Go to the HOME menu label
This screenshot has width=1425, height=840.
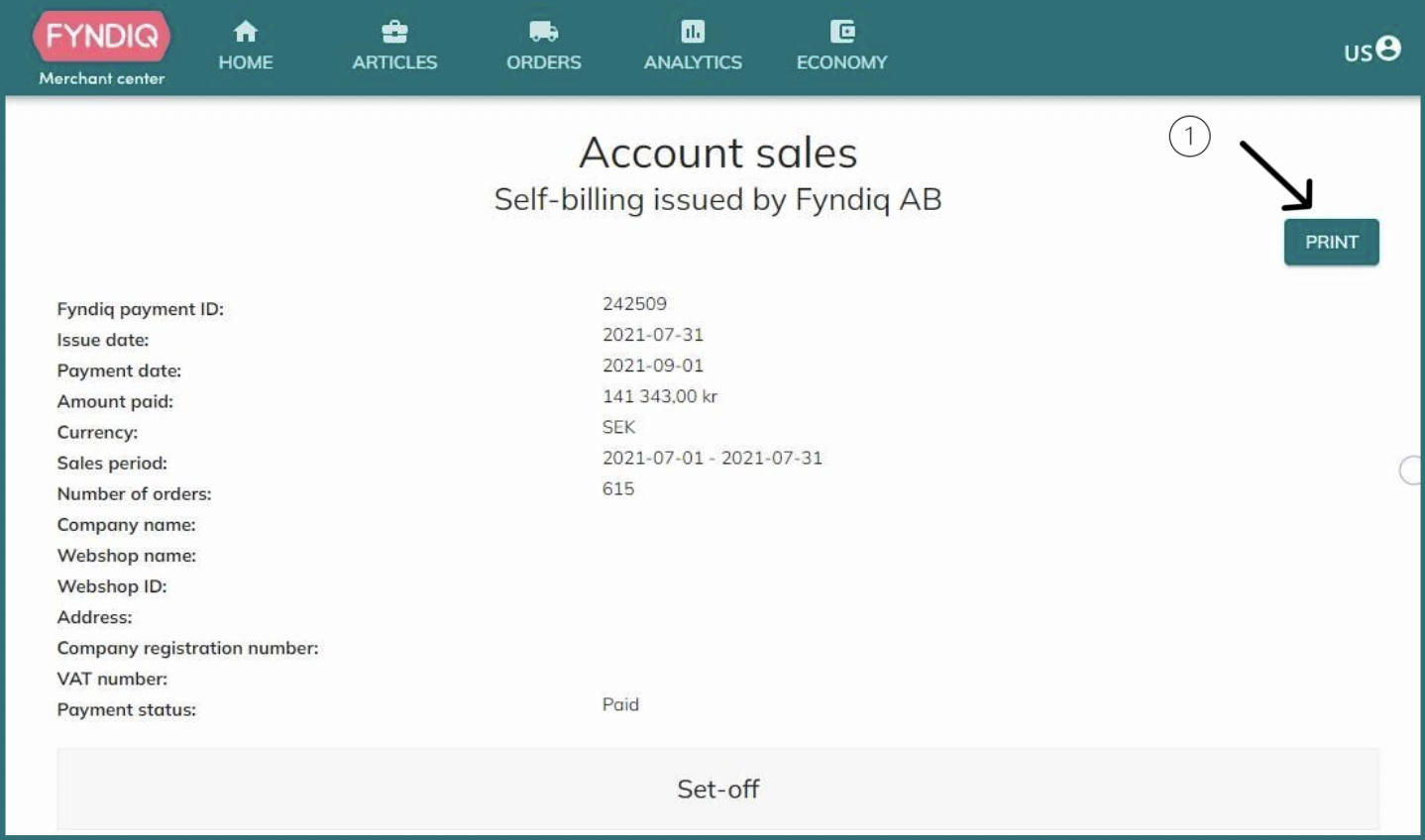click(246, 62)
